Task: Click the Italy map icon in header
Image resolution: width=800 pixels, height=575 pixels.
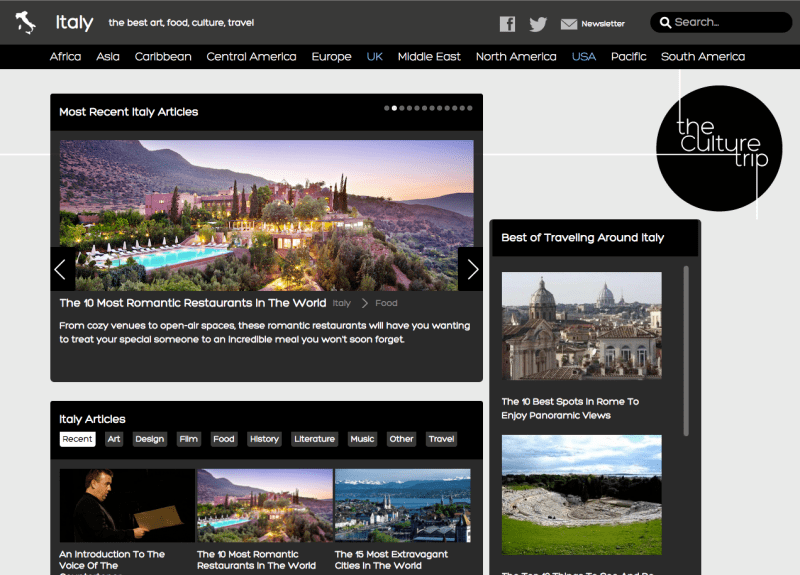Action: tap(26, 22)
